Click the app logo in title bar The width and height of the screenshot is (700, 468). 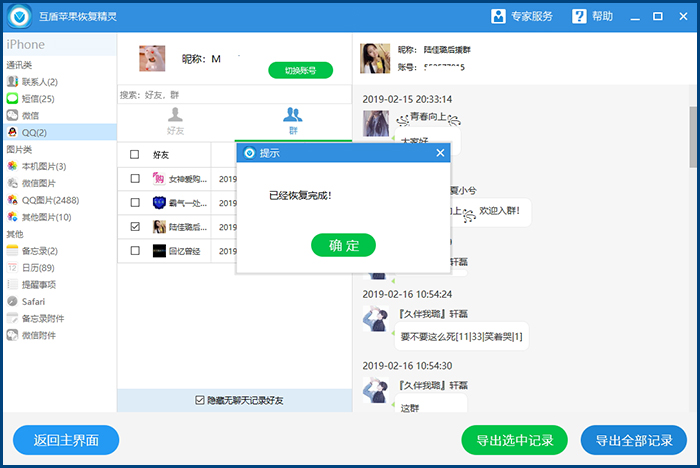coord(19,17)
